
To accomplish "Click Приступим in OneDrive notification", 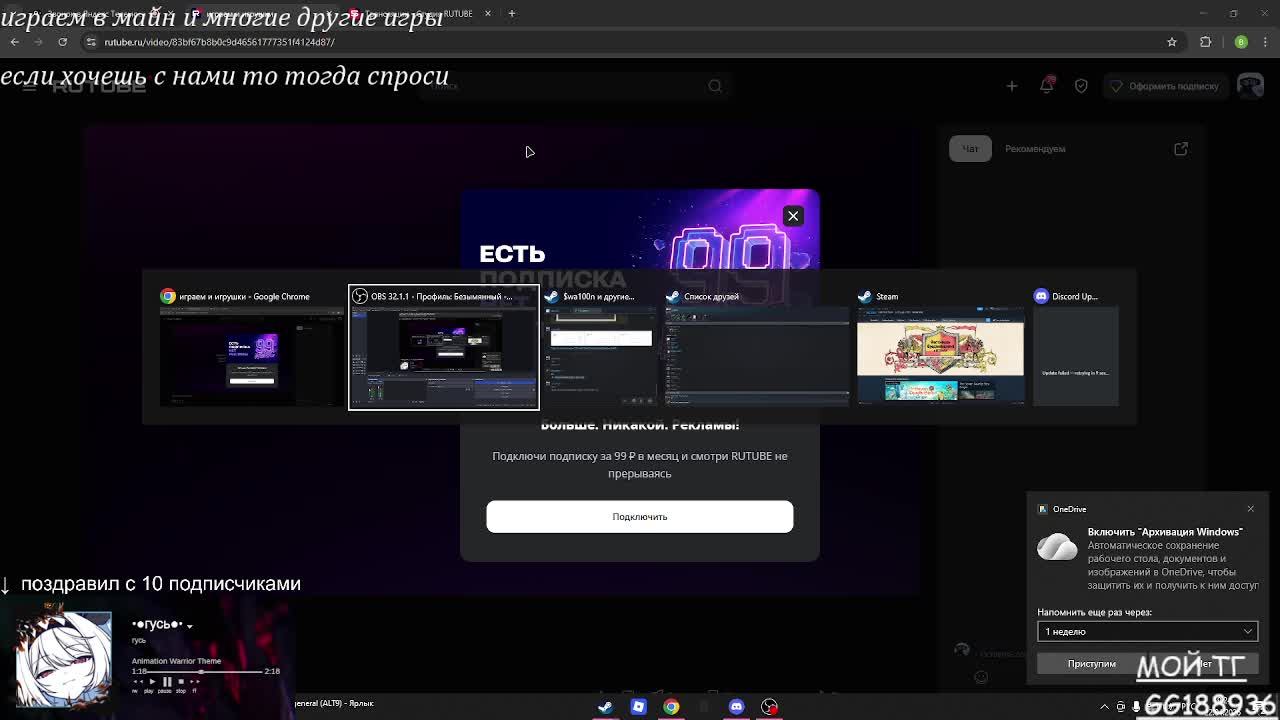I will [1091, 664].
